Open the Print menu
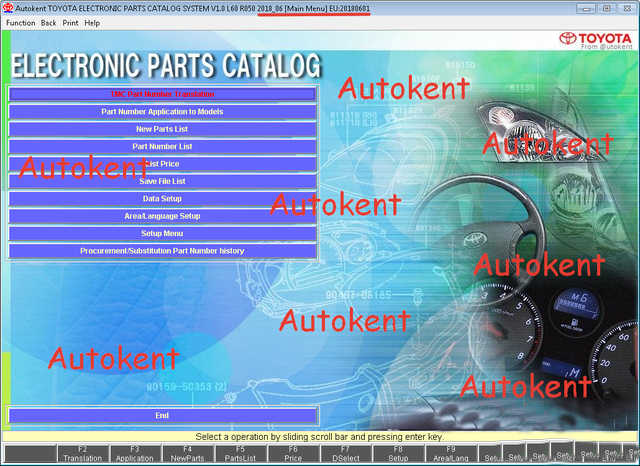Viewport: 640px width, 466px height. point(70,23)
